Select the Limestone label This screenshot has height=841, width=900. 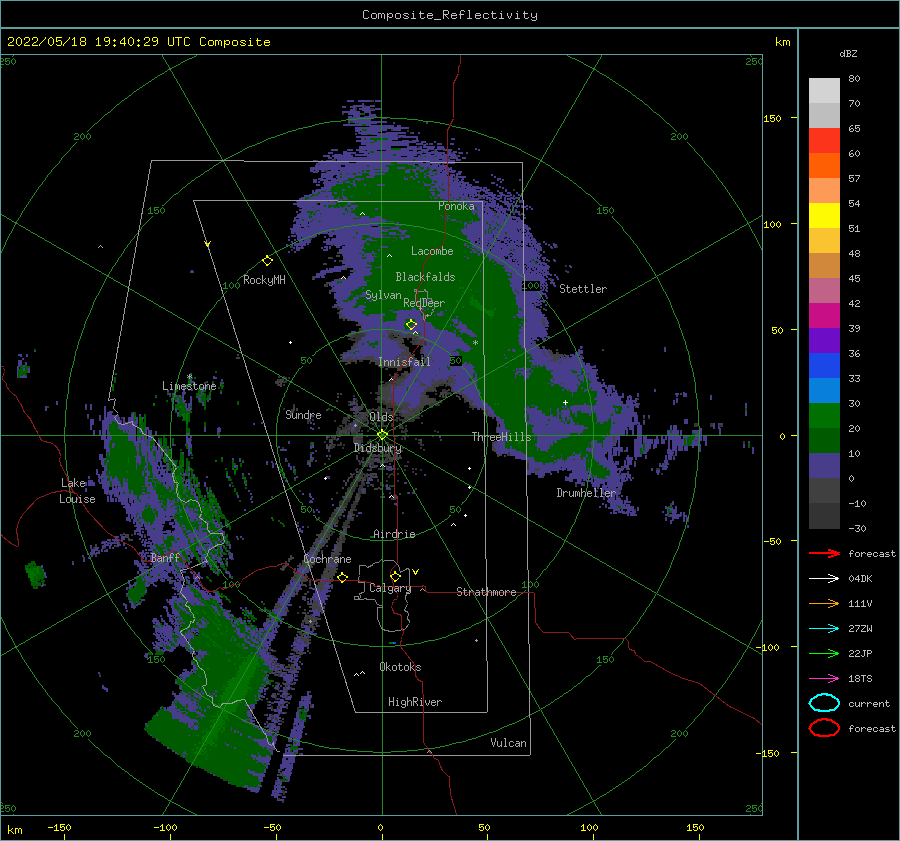(189, 386)
